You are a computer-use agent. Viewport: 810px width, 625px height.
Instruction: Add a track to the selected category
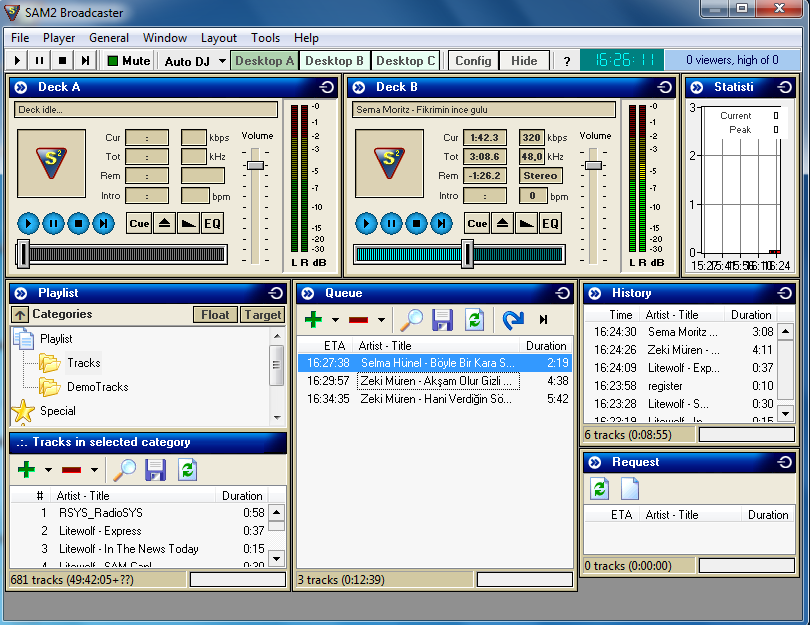[26, 470]
